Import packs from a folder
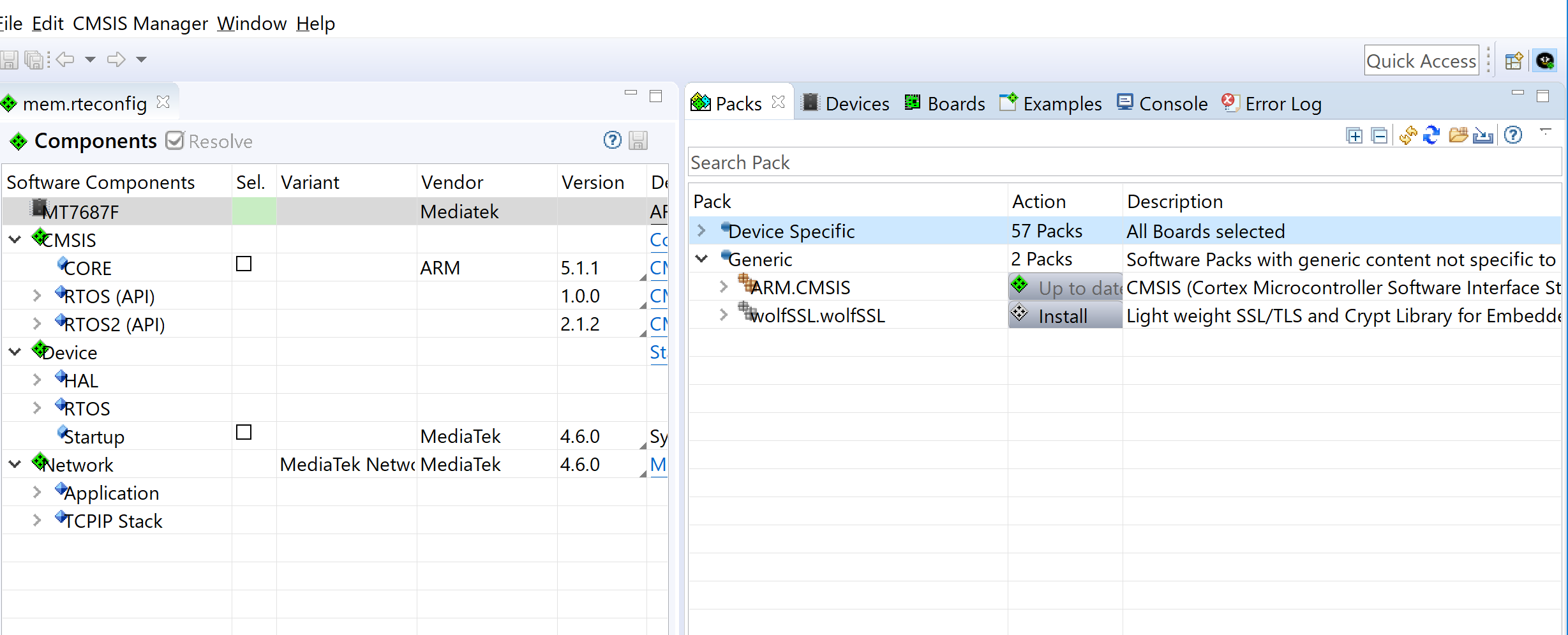Screen dimensions: 1568x635 [1458, 135]
